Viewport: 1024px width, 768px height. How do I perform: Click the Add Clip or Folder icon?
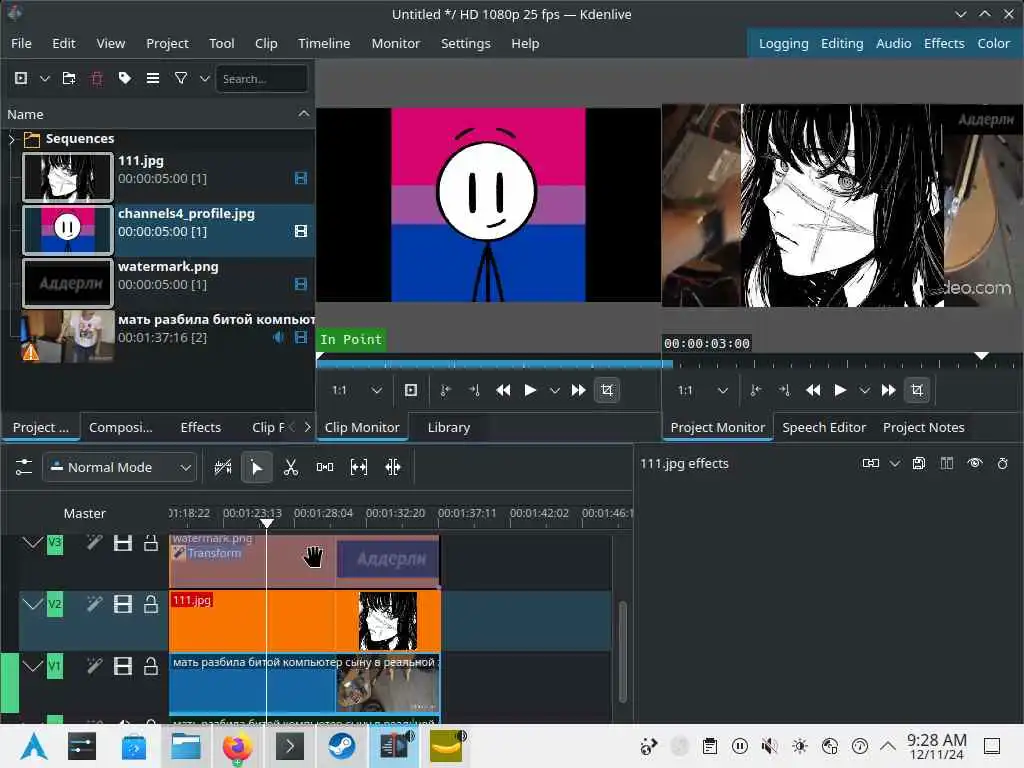coord(21,78)
